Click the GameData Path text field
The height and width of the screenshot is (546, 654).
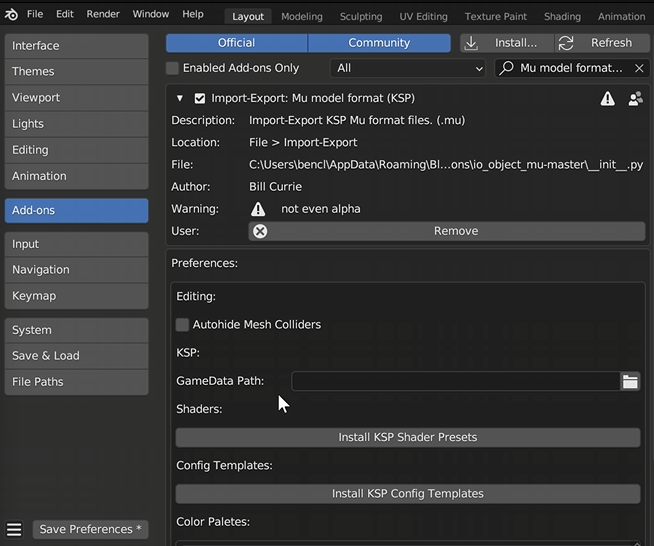(x=455, y=381)
